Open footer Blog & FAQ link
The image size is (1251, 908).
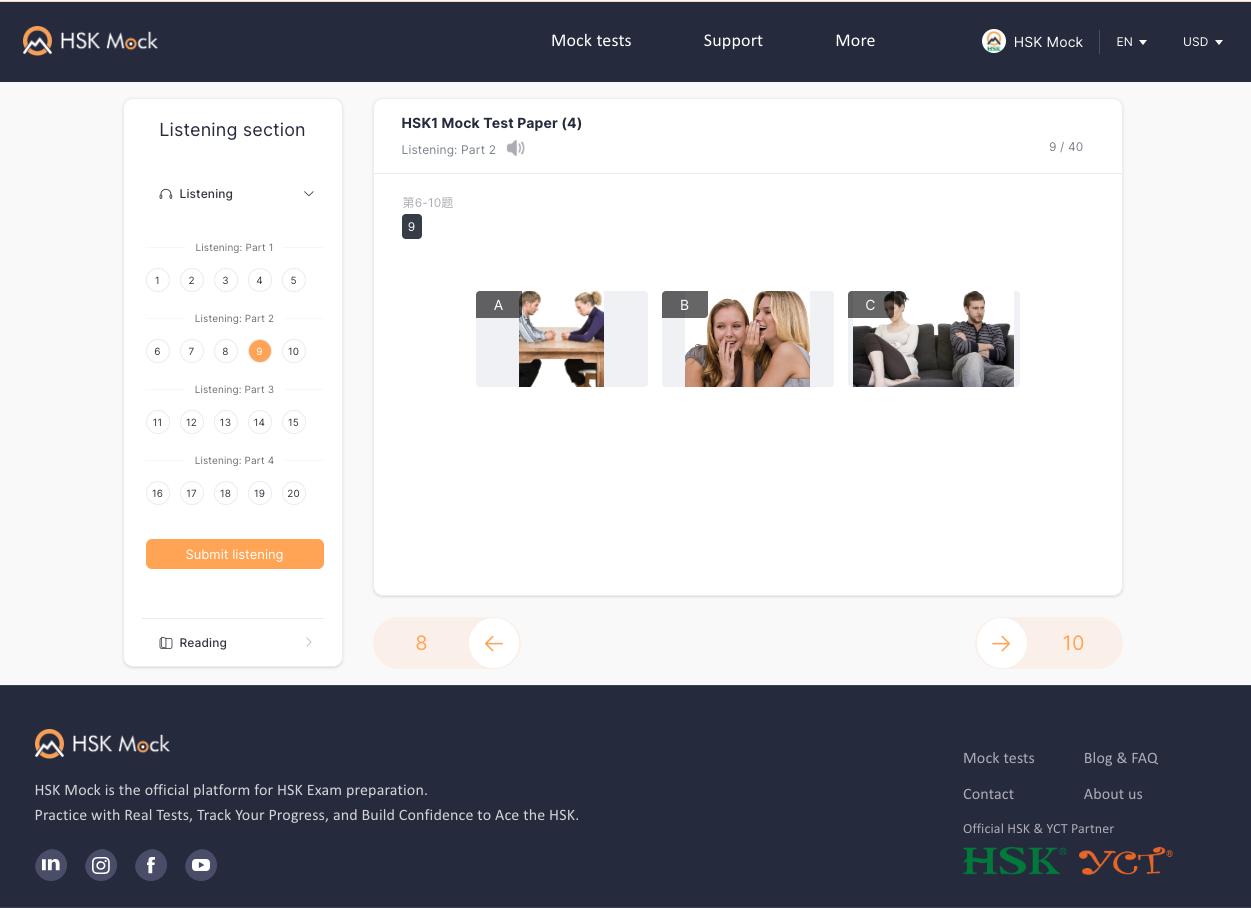pos(1121,758)
